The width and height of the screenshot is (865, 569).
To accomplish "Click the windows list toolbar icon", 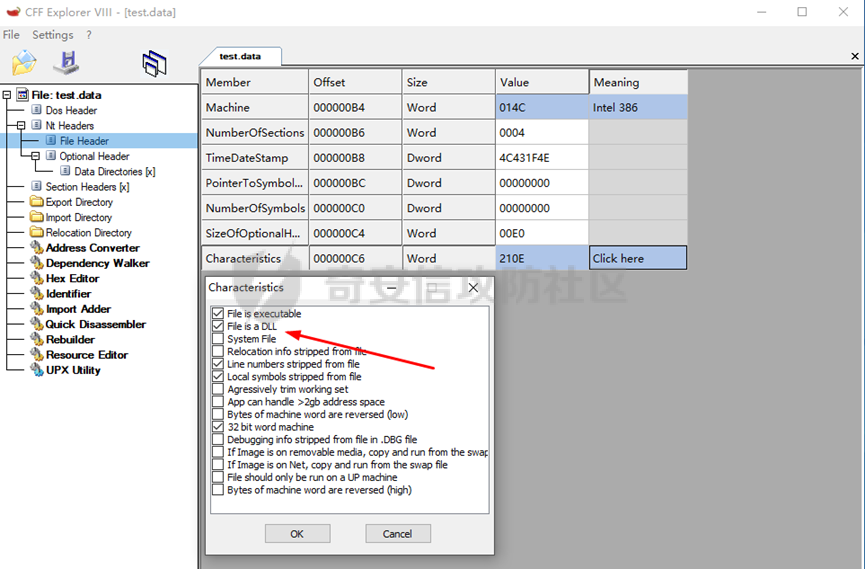I will (154, 64).
